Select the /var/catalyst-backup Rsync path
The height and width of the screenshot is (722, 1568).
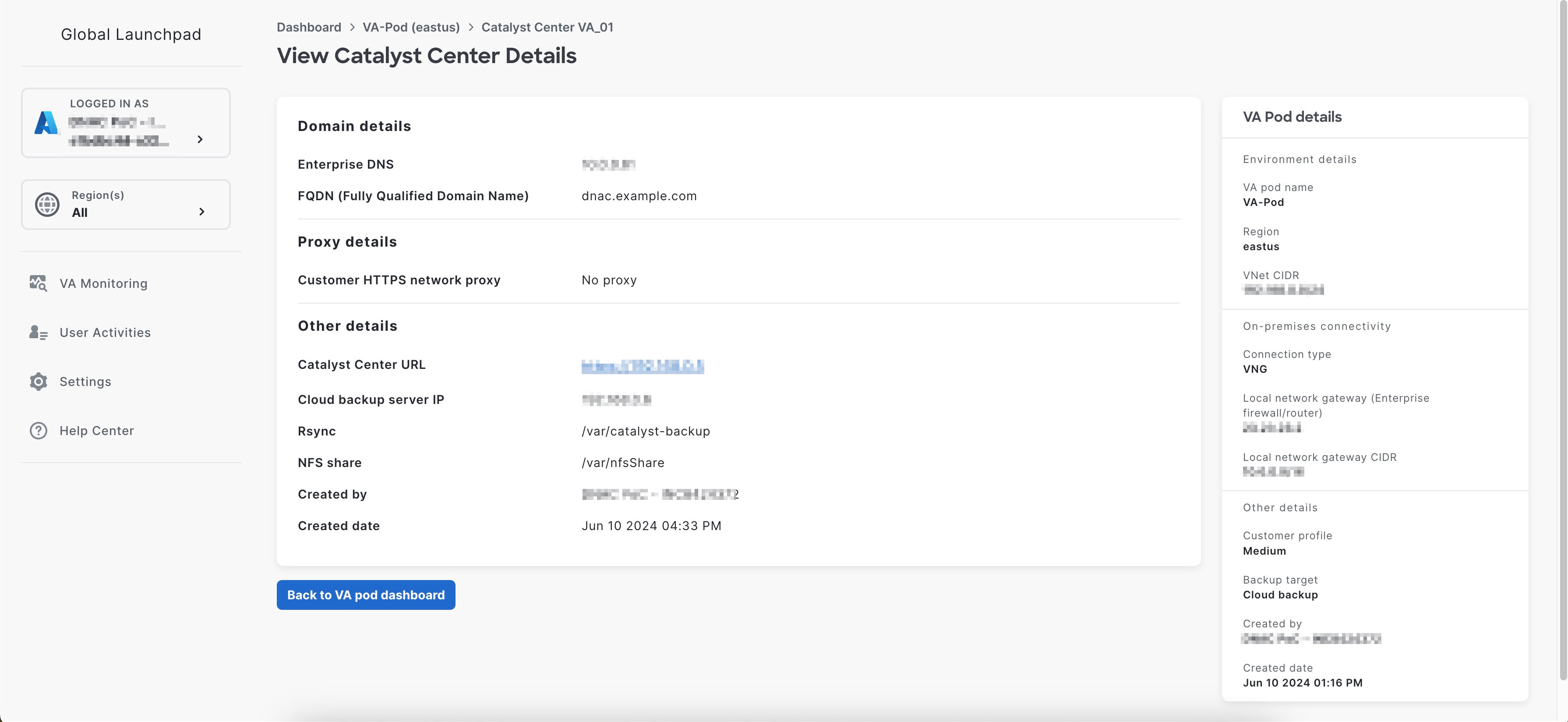[646, 431]
